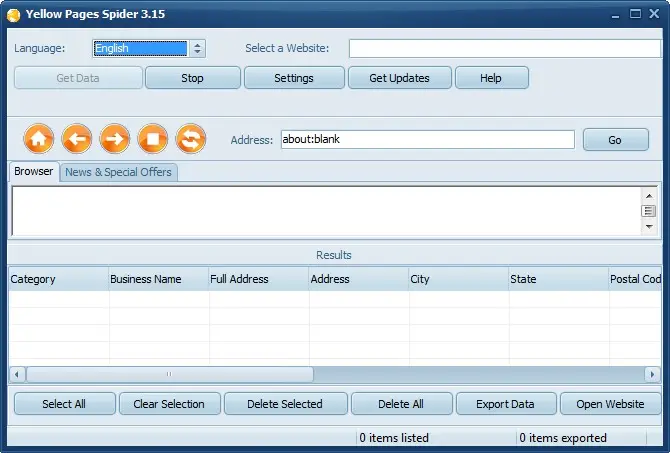Sort by the Category column header
This screenshot has height=453, width=670.
tap(59, 279)
